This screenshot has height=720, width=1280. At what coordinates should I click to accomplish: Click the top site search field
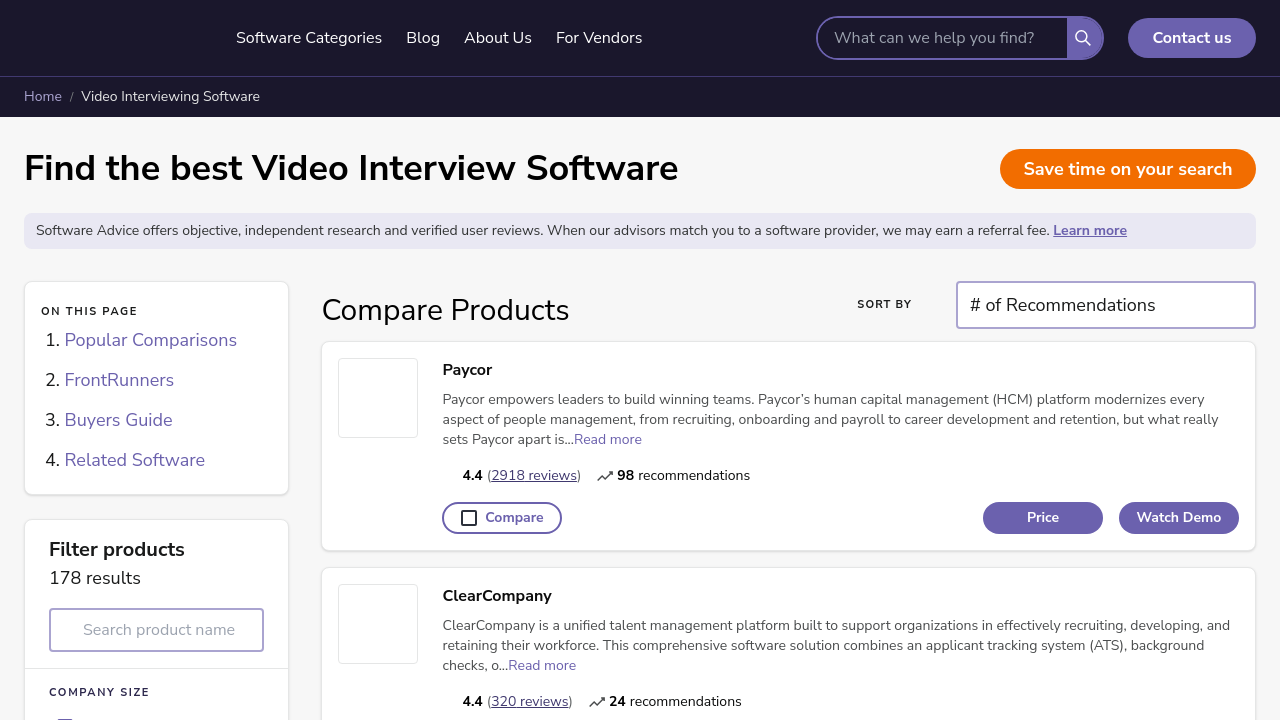click(942, 38)
